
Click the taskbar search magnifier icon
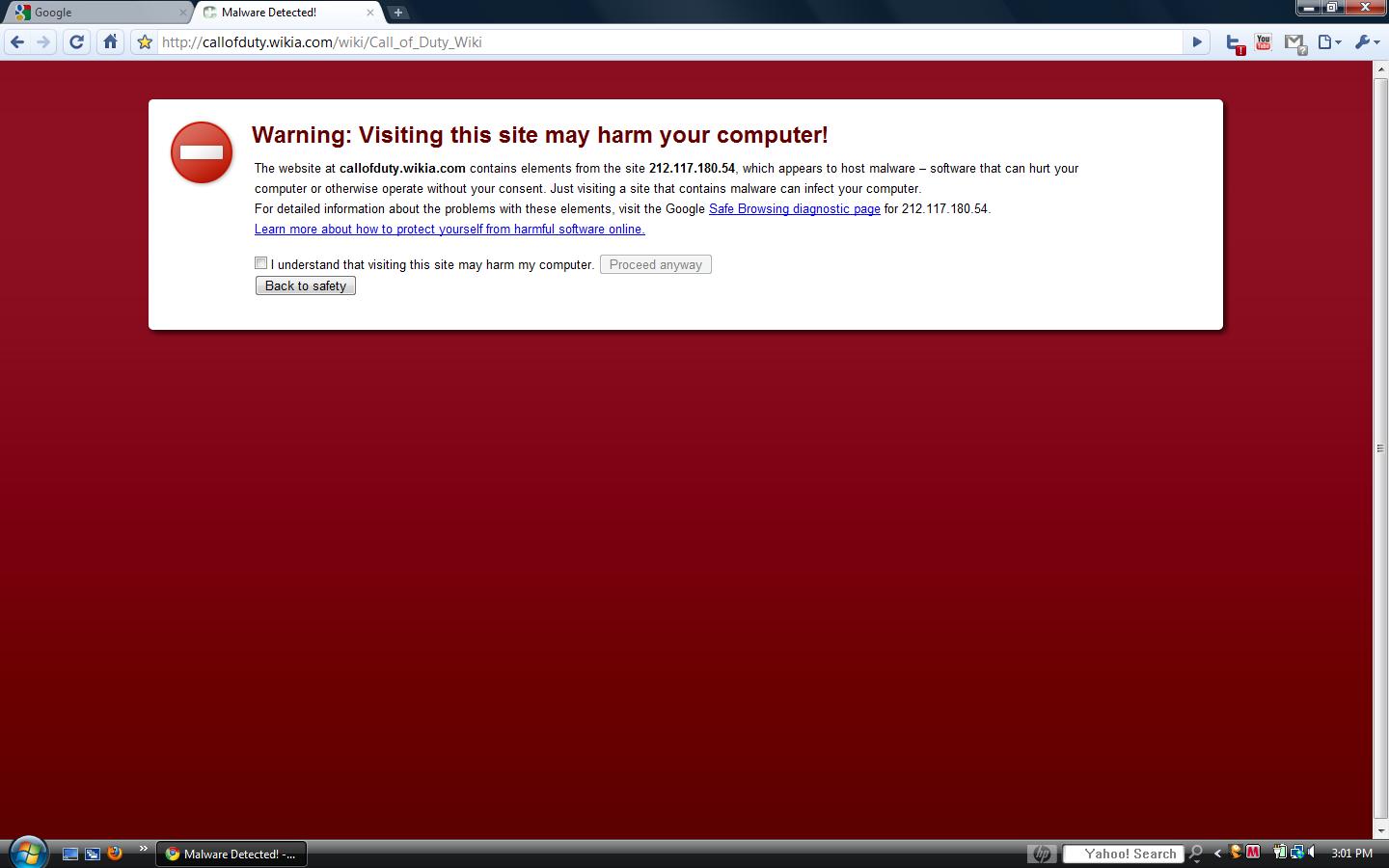[x=1196, y=854]
